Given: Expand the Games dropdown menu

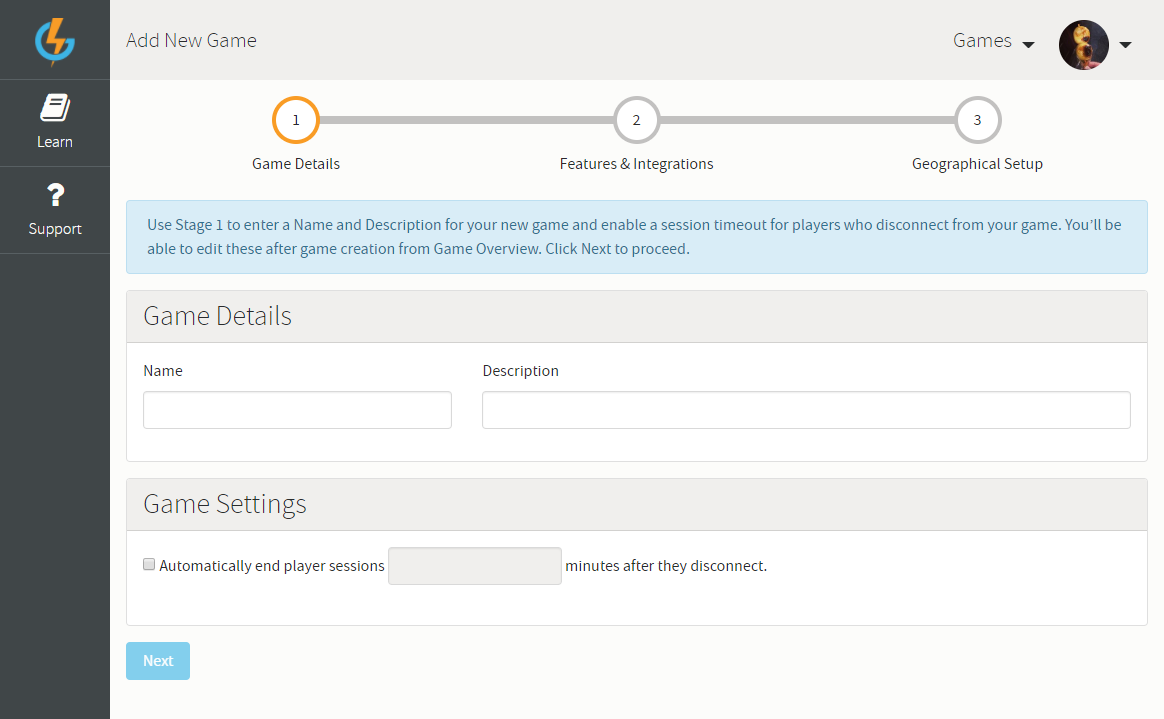Looking at the screenshot, I should 992,41.
